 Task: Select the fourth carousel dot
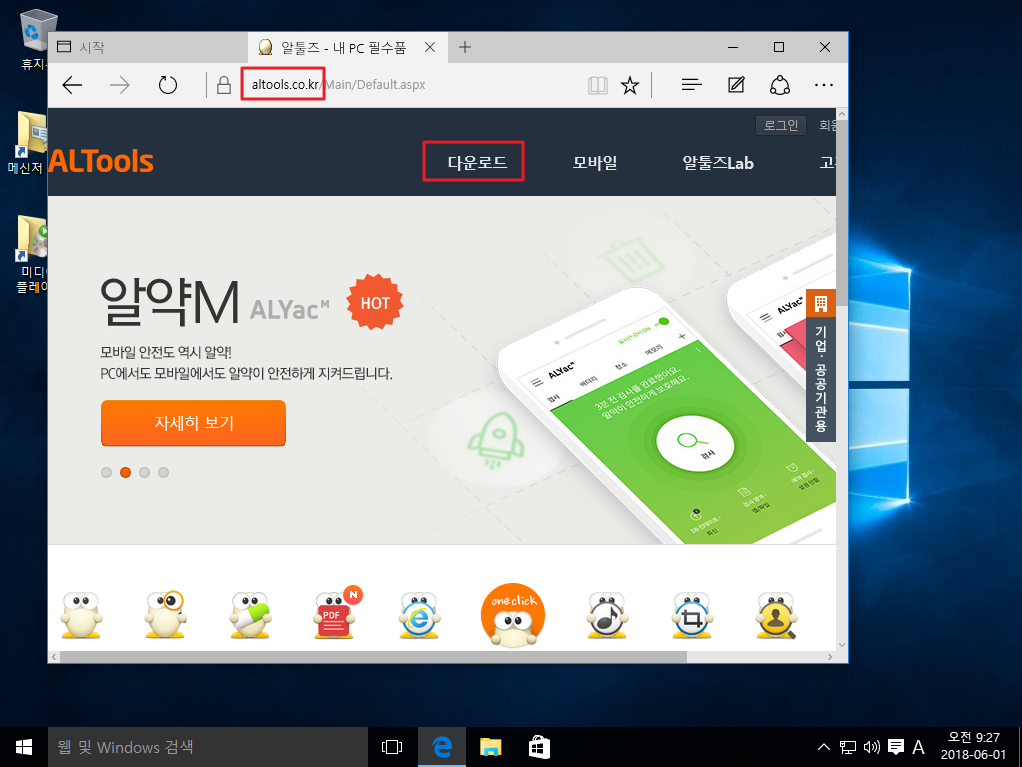pos(163,472)
